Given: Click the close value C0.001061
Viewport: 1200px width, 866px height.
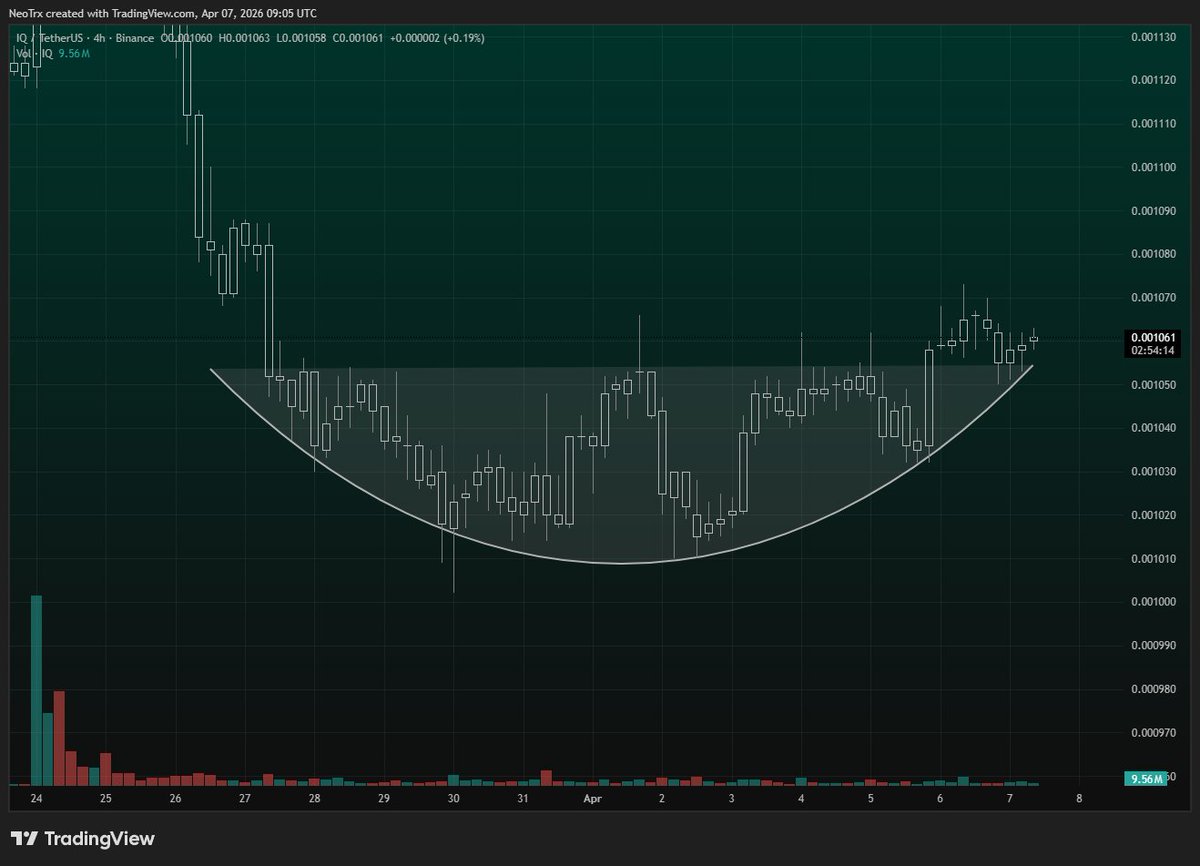Looking at the screenshot, I should pos(358,37).
